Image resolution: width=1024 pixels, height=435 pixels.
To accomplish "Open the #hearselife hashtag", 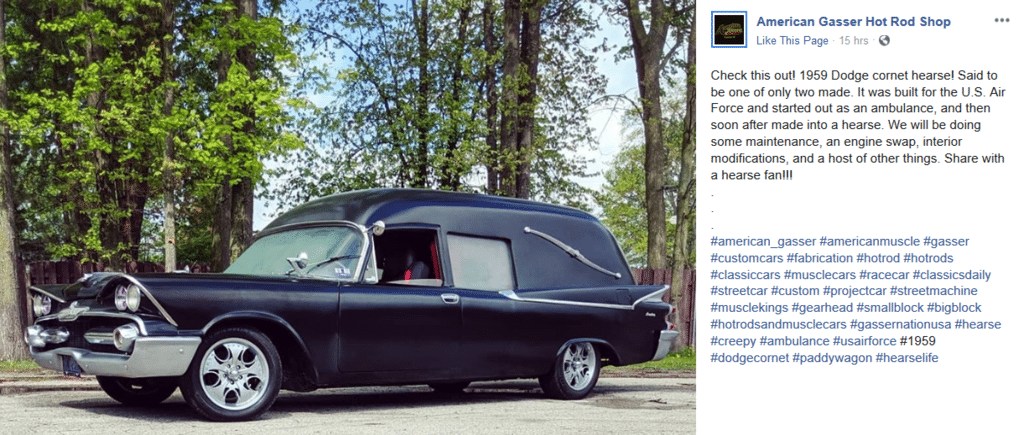I will [x=907, y=358].
